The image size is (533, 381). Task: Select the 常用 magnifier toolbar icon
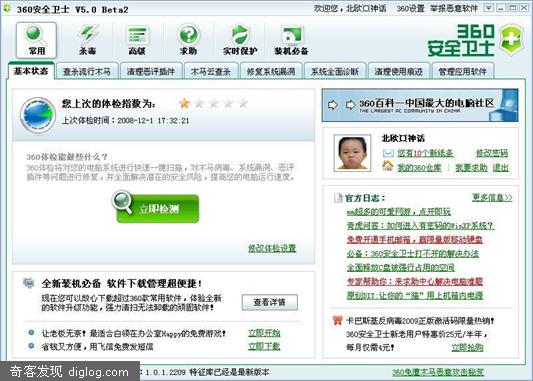tap(36, 40)
